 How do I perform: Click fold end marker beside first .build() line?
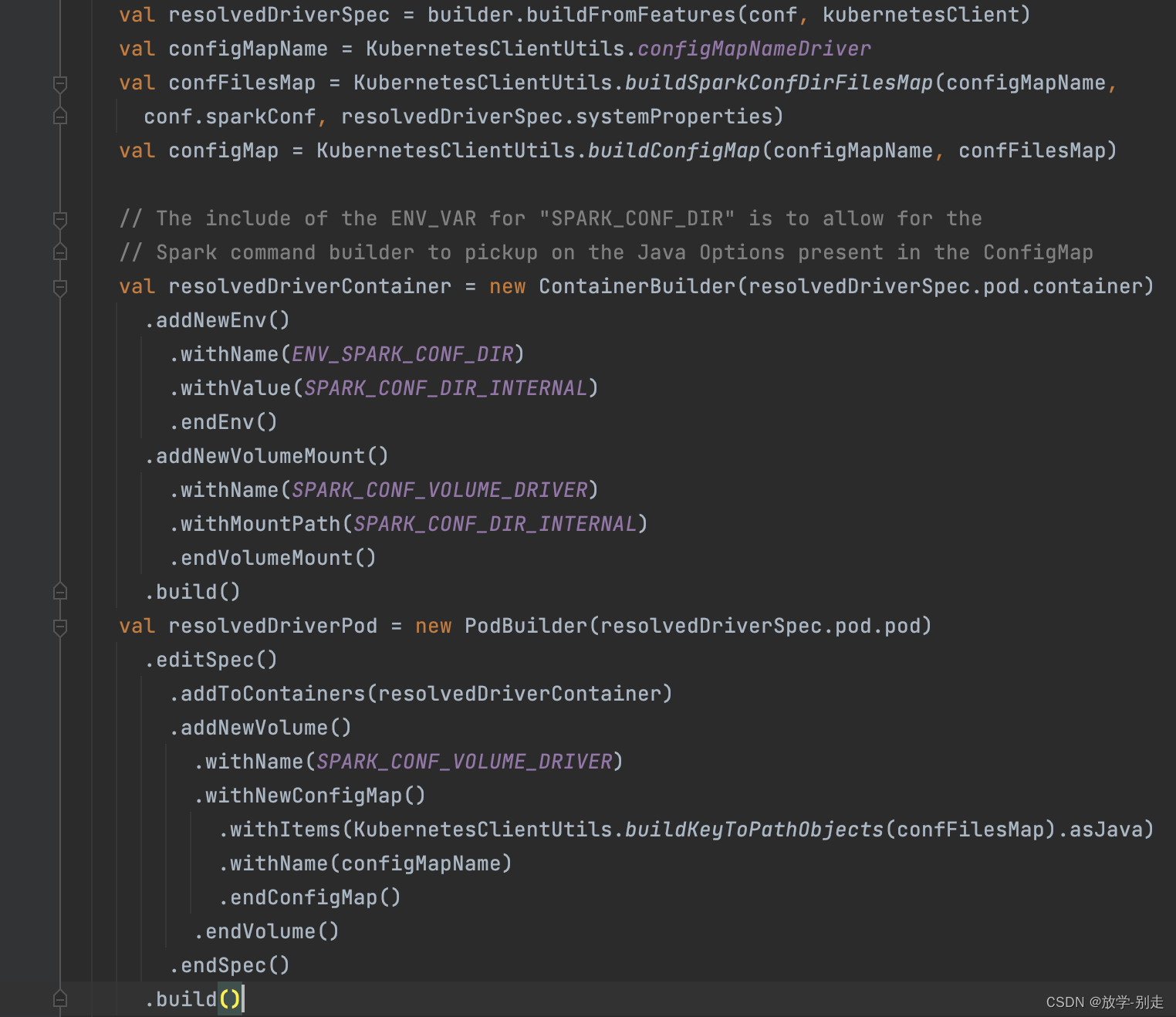[x=60, y=592]
